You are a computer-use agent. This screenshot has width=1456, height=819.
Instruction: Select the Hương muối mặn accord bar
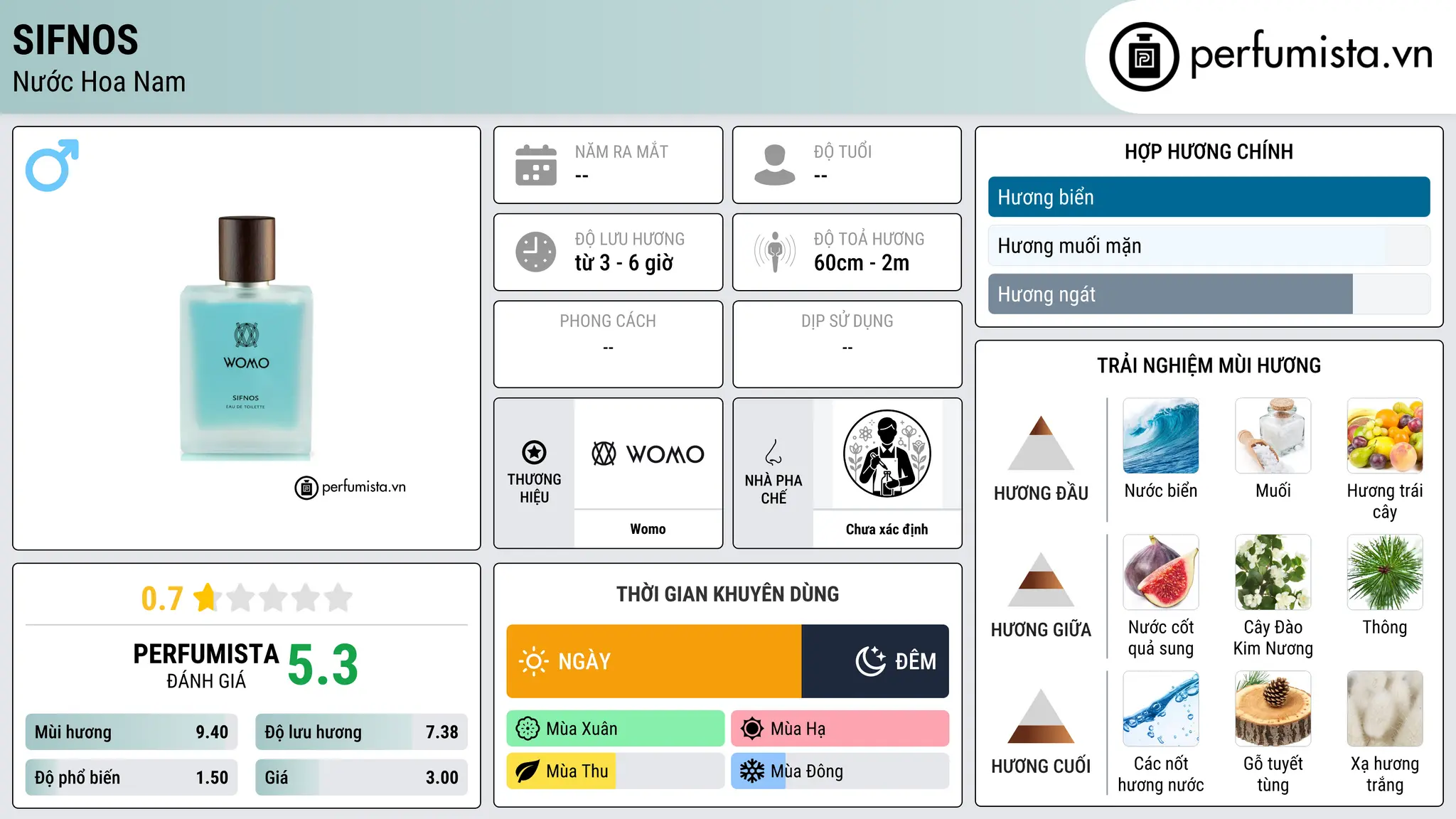(x=1209, y=245)
